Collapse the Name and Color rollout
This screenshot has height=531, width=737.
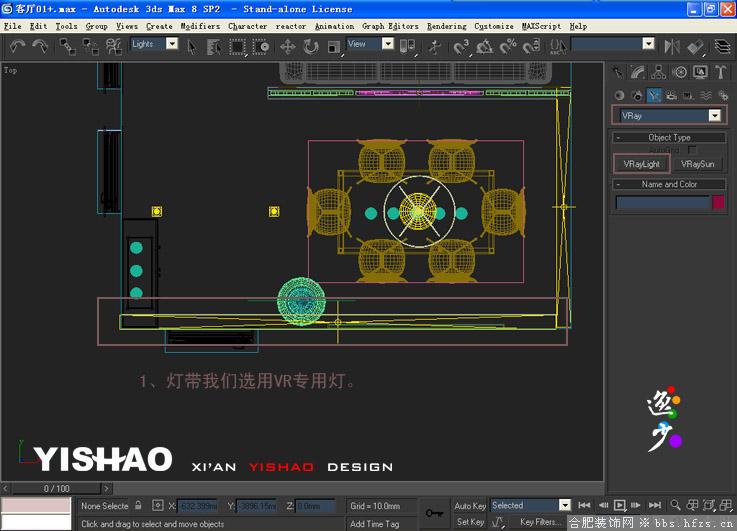click(x=669, y=184)
